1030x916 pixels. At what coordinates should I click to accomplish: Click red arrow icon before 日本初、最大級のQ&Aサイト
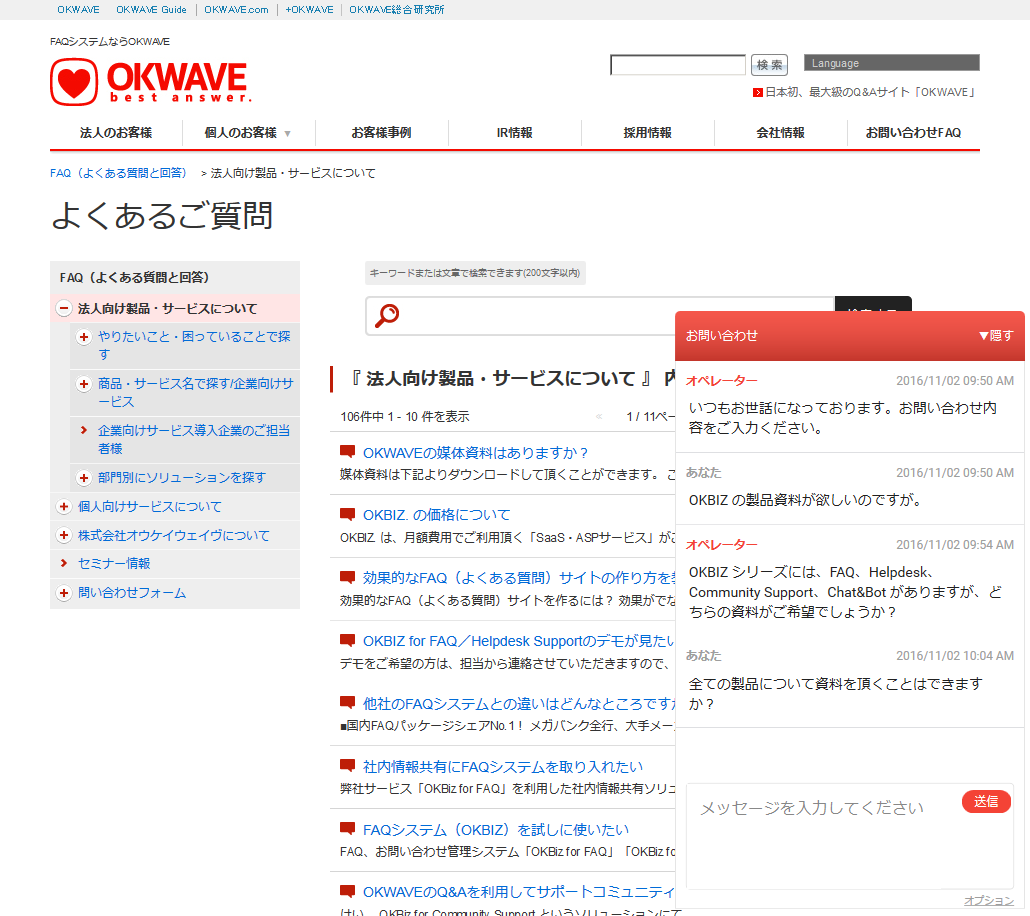coord(758,93)
